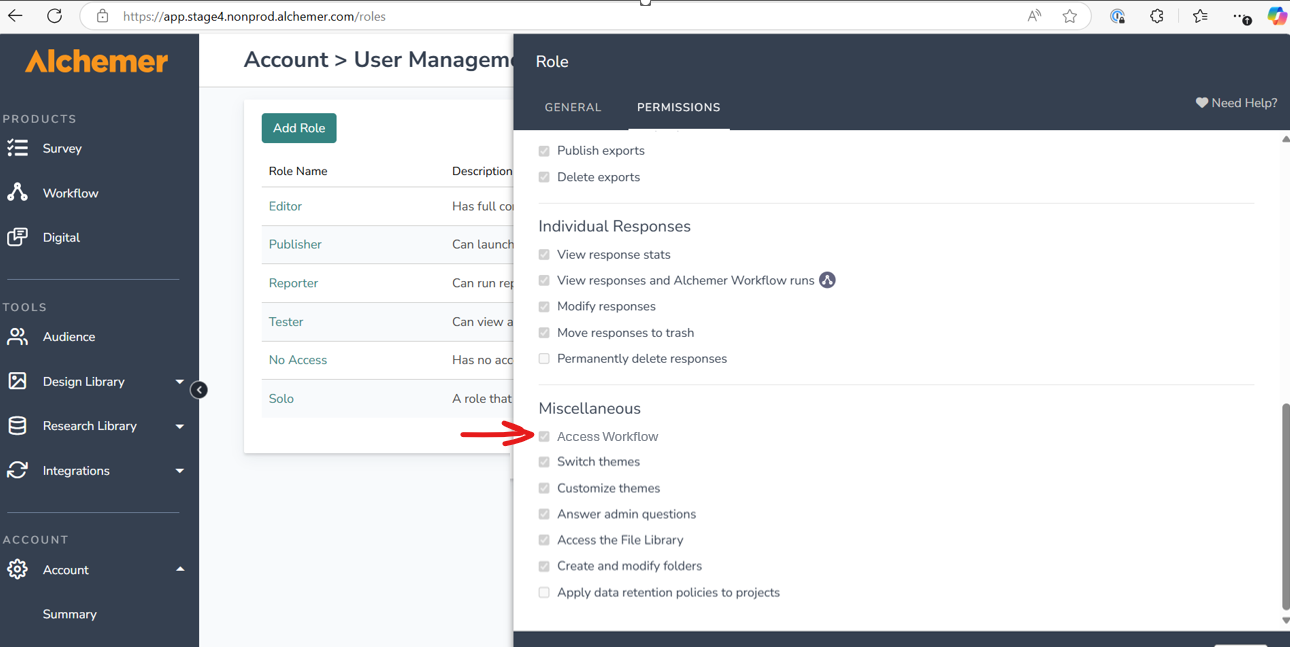Expand the Design Library dropdown arrow
The width and height of the screenshot is (1290, 647).
180,382
